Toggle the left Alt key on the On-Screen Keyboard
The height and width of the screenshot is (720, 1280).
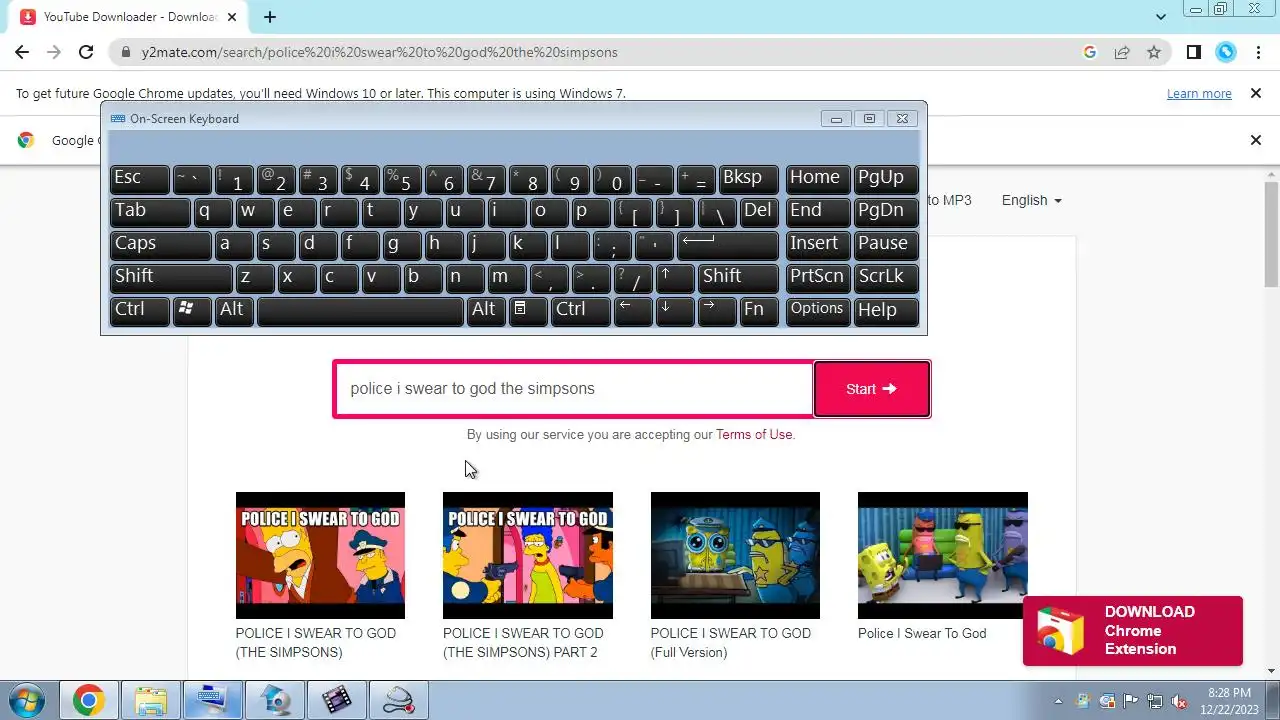[234, 311]
